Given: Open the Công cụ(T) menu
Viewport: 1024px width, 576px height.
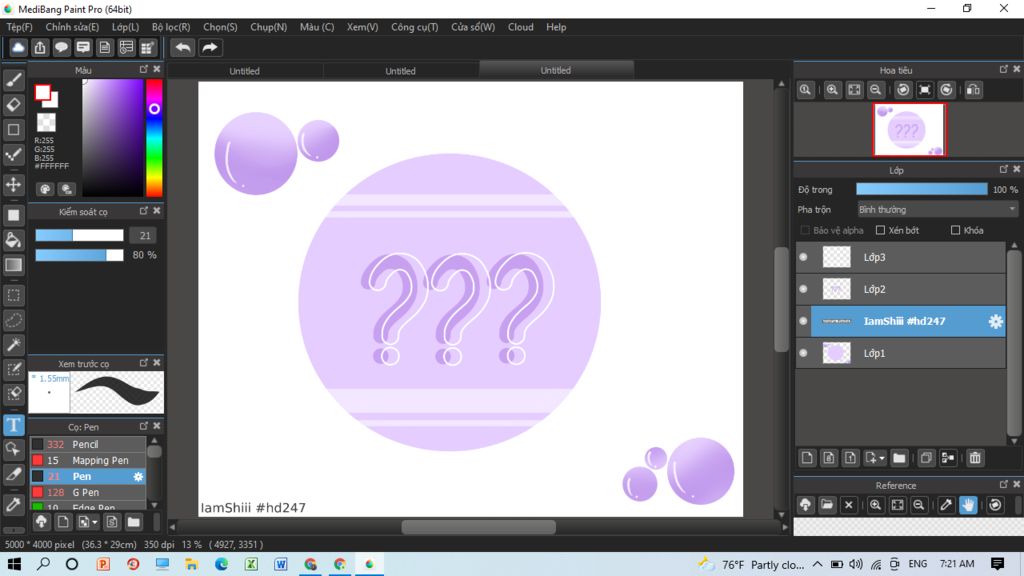Looking at the screenshot, I should point(414,27).
